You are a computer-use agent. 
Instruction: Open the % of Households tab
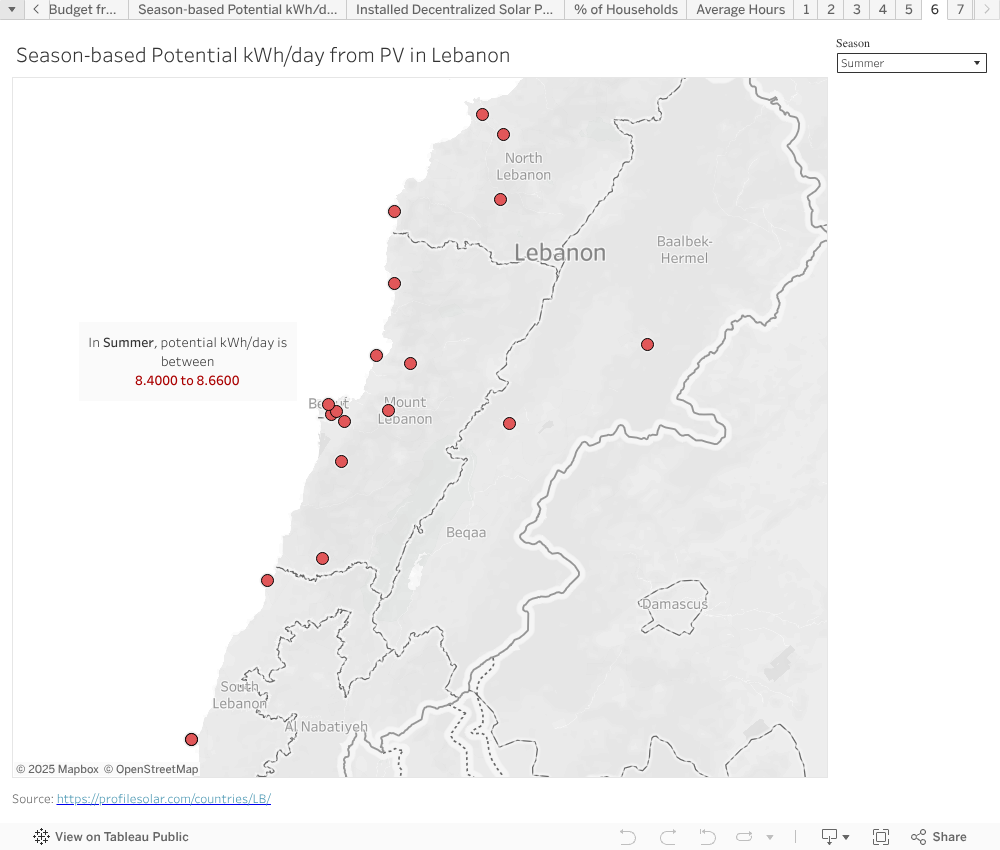point(626,10)
